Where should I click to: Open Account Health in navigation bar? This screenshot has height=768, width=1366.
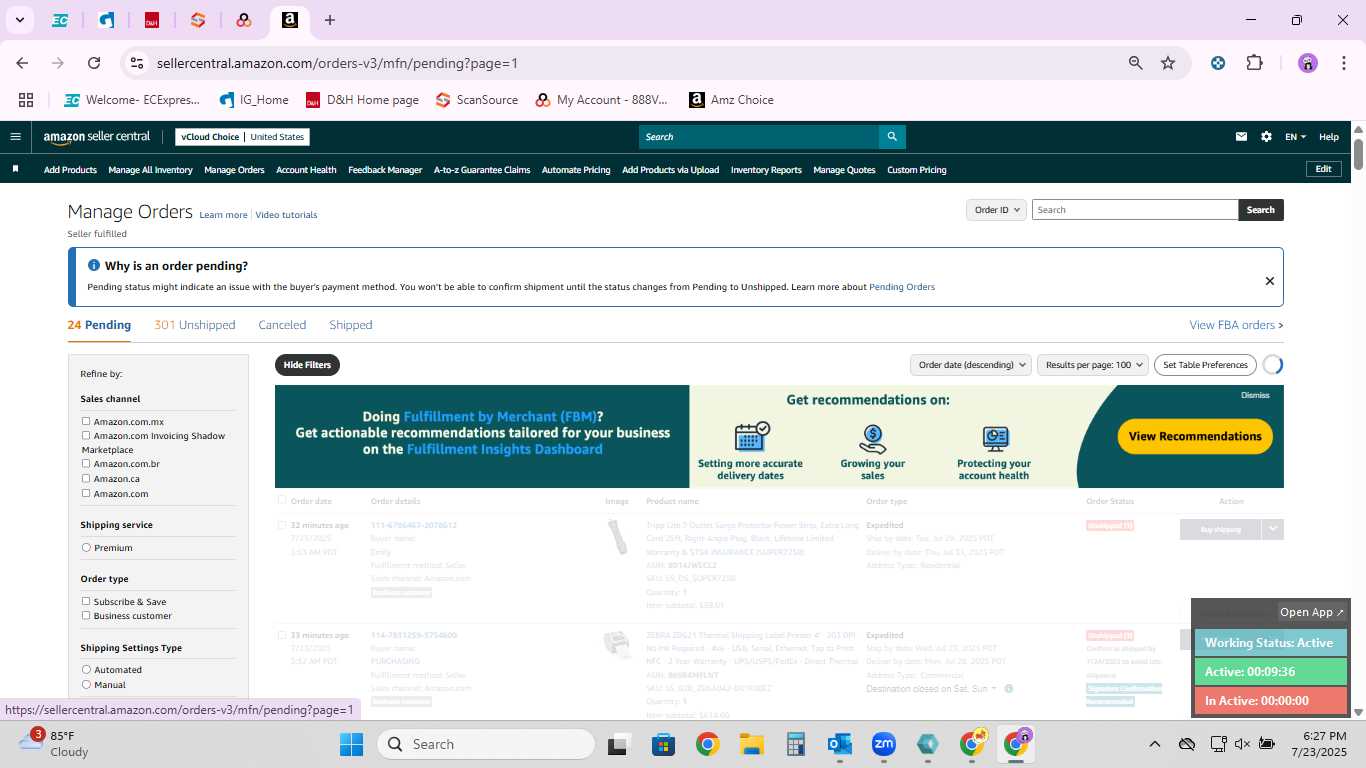pos(306,170)
